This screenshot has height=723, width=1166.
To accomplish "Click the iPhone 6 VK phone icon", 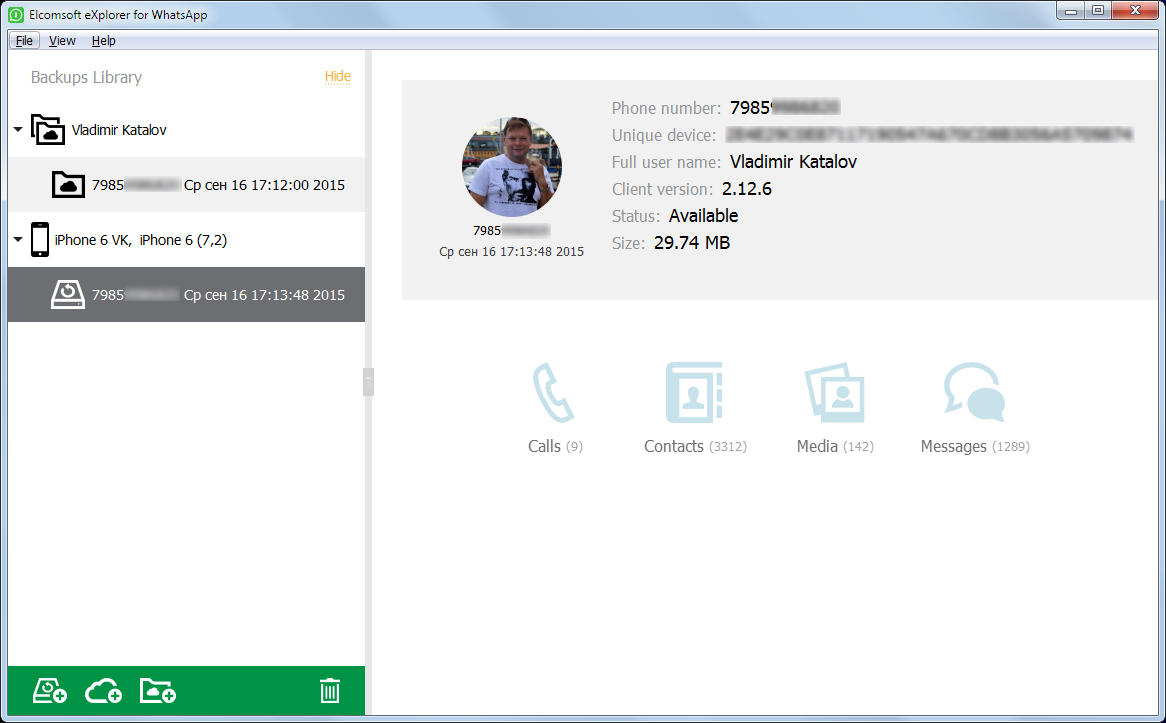I will tap(41, 239).
